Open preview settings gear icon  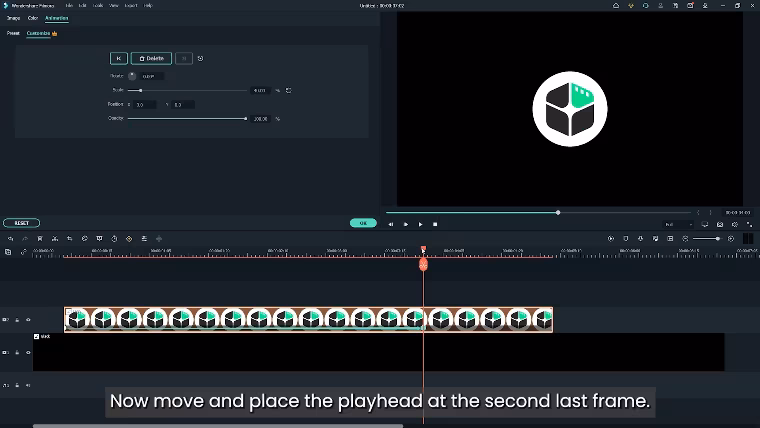click(735, 224)
